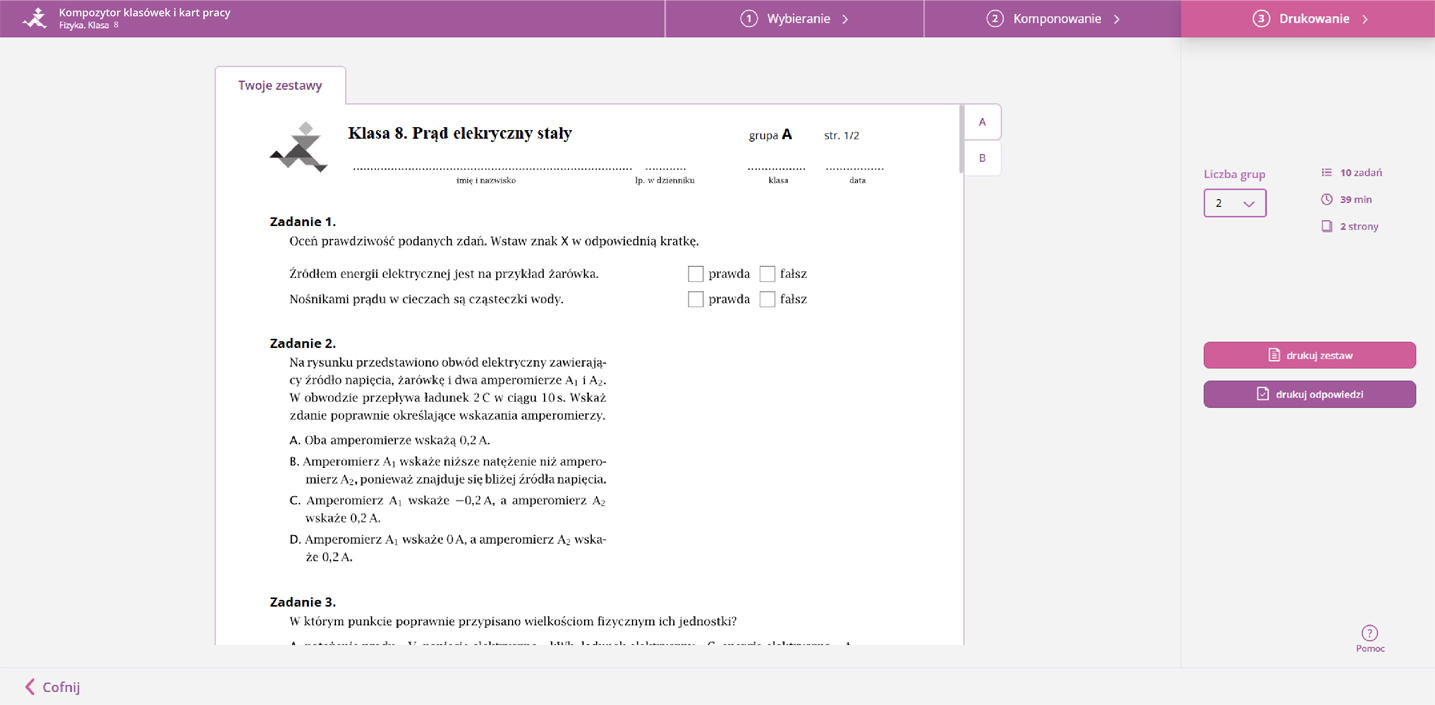This screenshot has height=705, width=1435.
Task: Click the 'data' dotted line field
Action: 856,169
